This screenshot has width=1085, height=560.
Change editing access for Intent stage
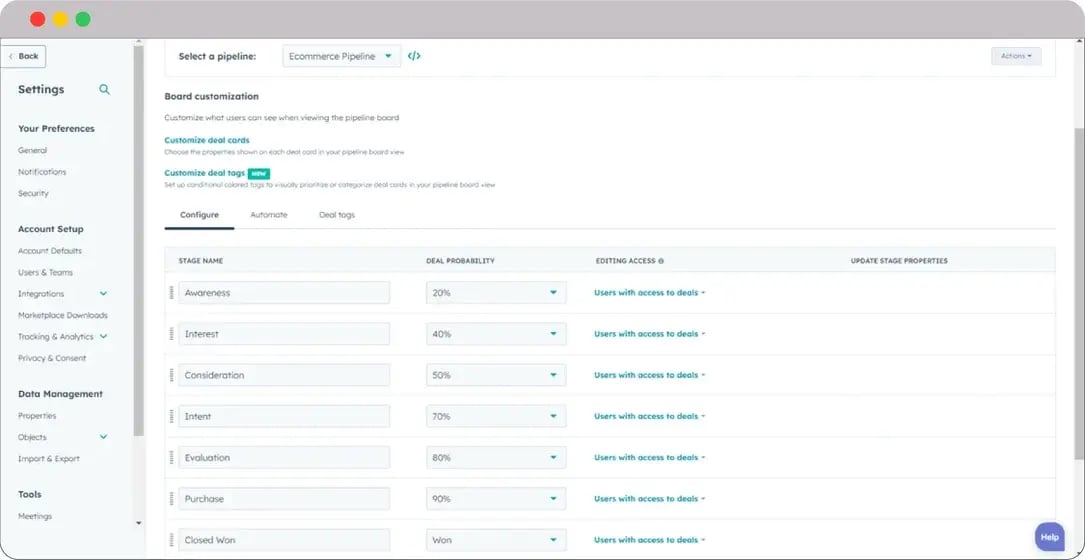(x=649, y=416)
